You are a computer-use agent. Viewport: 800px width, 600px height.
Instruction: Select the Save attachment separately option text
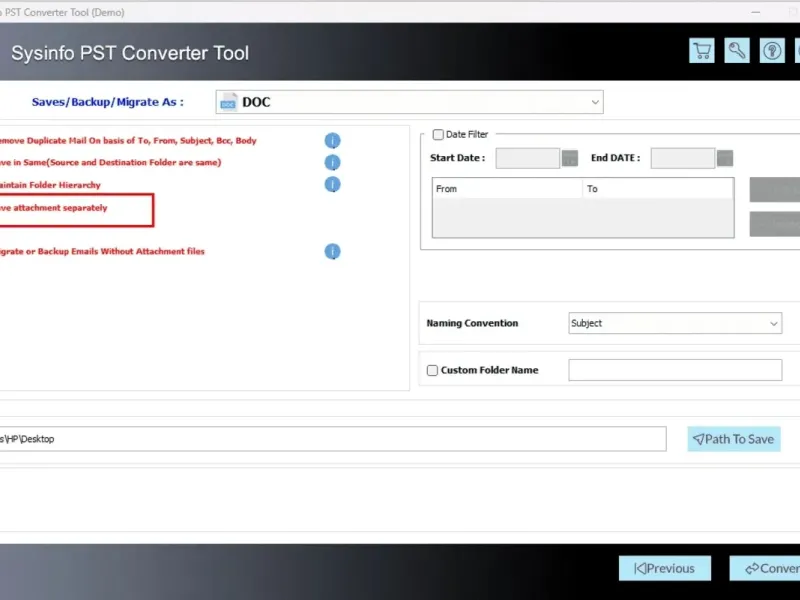click(x=54, y=208)
